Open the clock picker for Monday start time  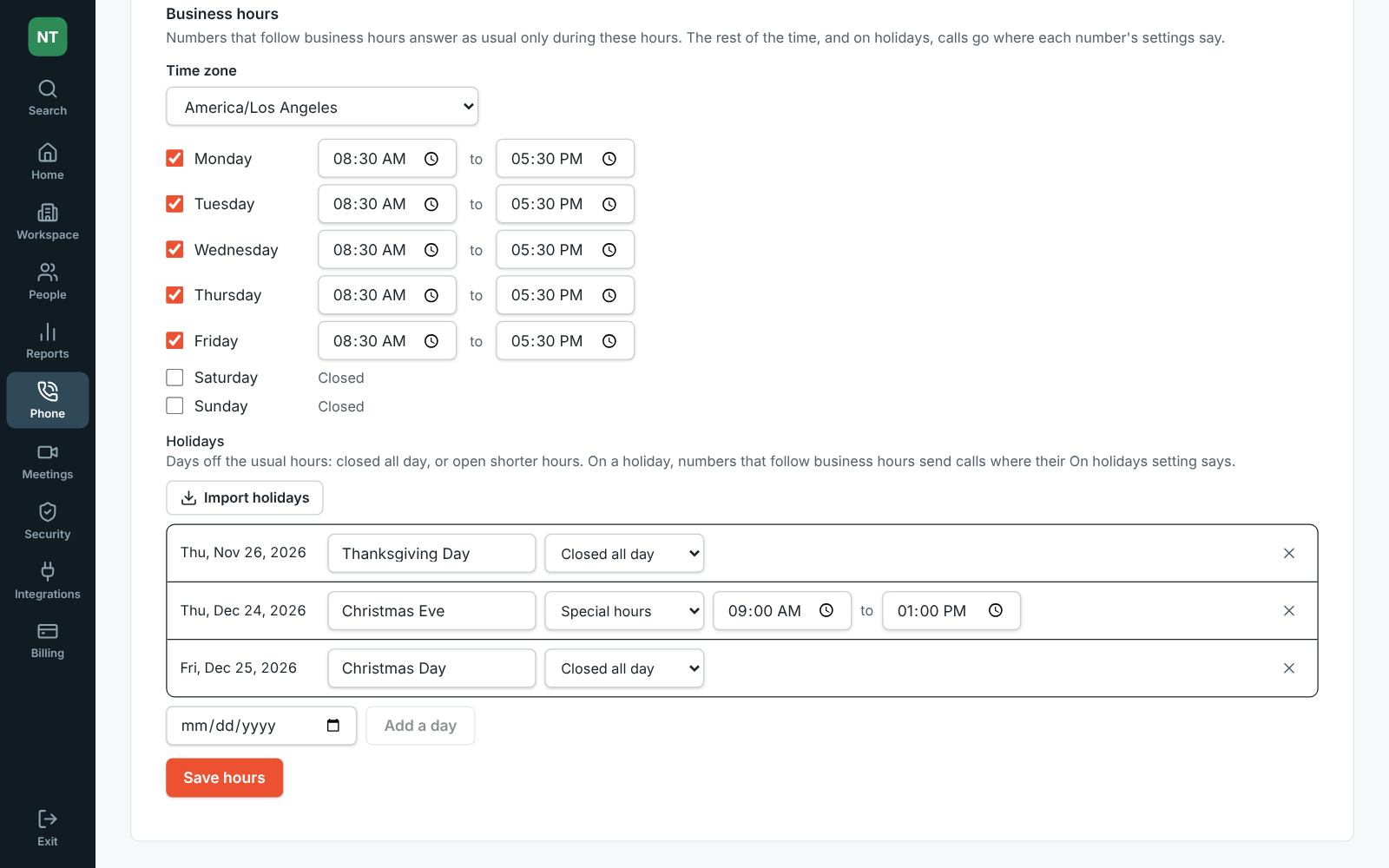pos(431,159)
